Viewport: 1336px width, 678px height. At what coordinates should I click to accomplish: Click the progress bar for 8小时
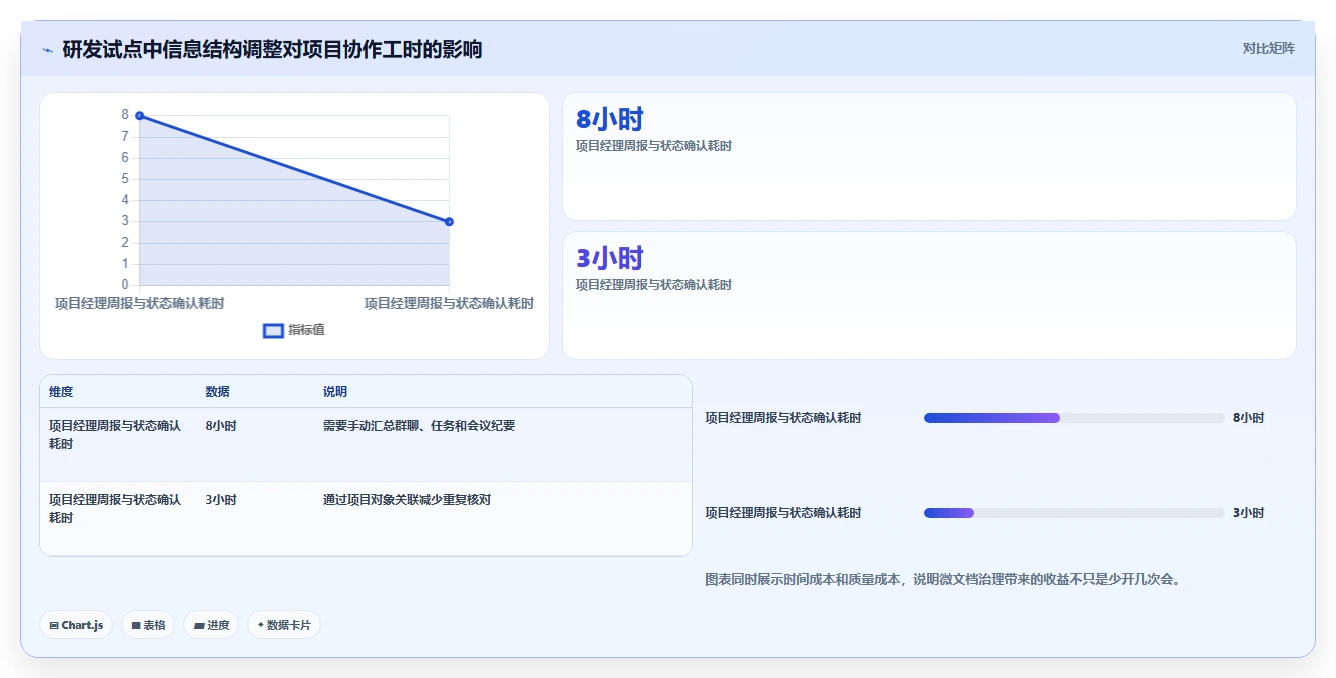click(x=1074, y=418)
